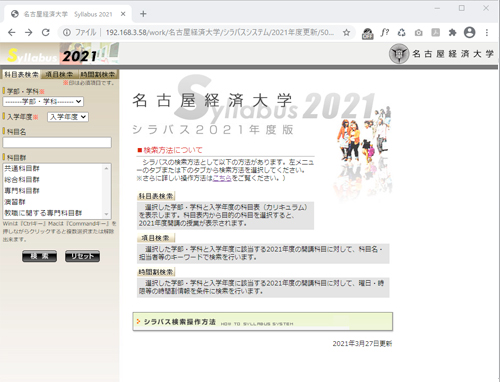This screenshot has width=500, height=382.
Task: Click the f? extension icon
Action: point(385,32)
